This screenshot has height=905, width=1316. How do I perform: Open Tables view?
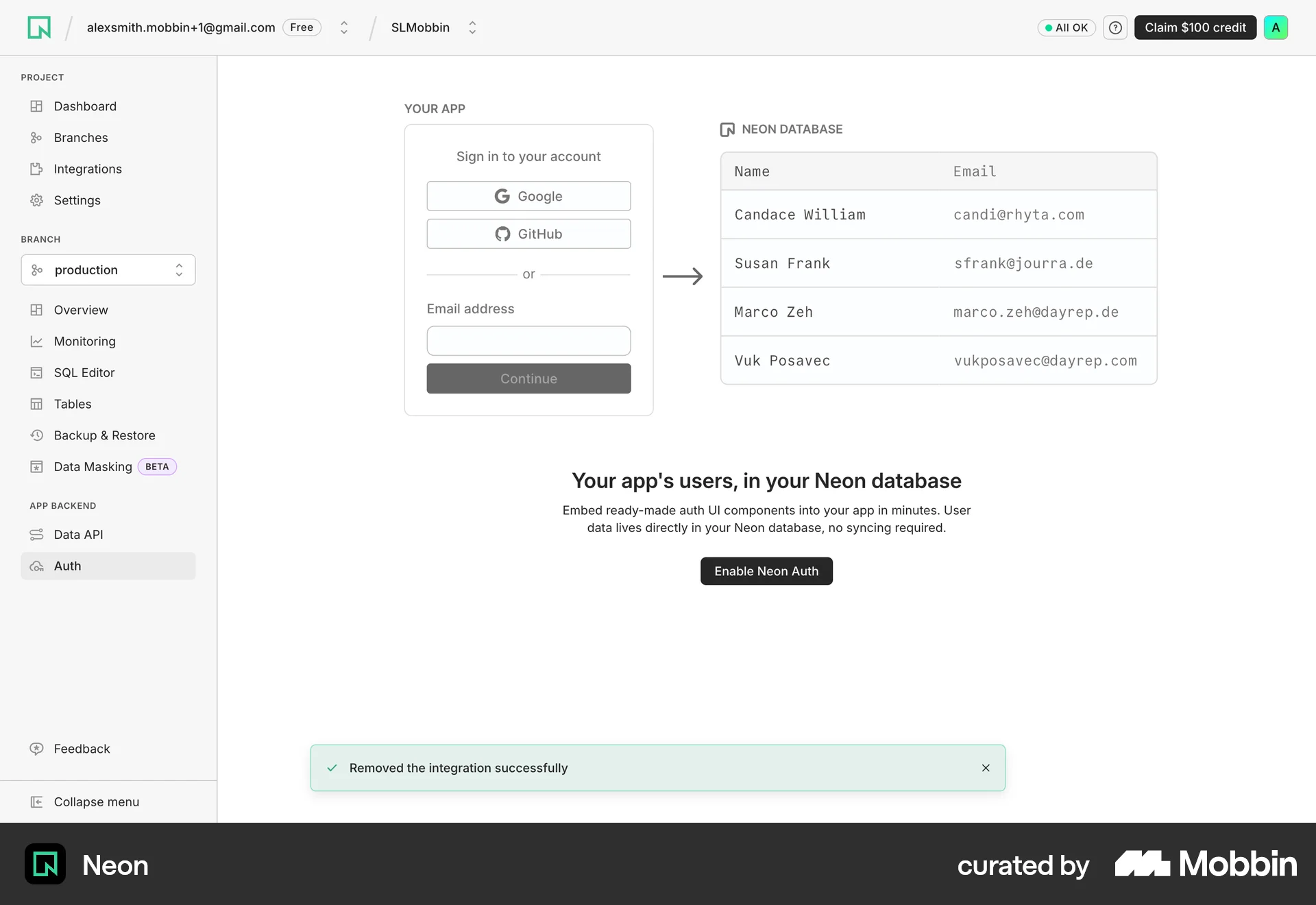pyautogui.click(x=108, y=405)
